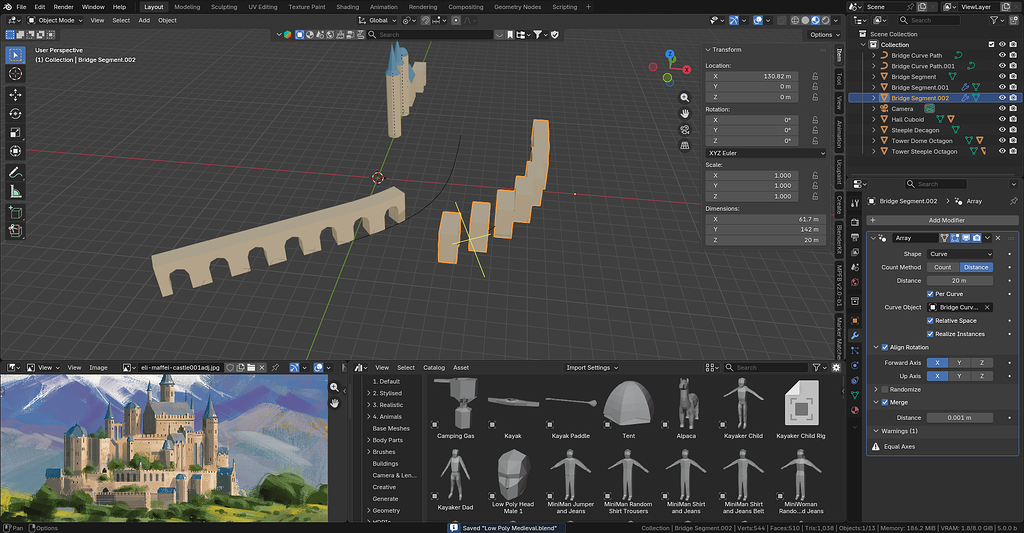Select the Move tool

tap(15, 95)
